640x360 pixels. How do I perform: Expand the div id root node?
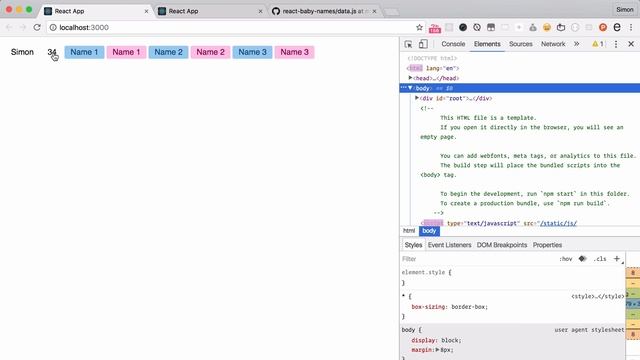pos(417,98)
